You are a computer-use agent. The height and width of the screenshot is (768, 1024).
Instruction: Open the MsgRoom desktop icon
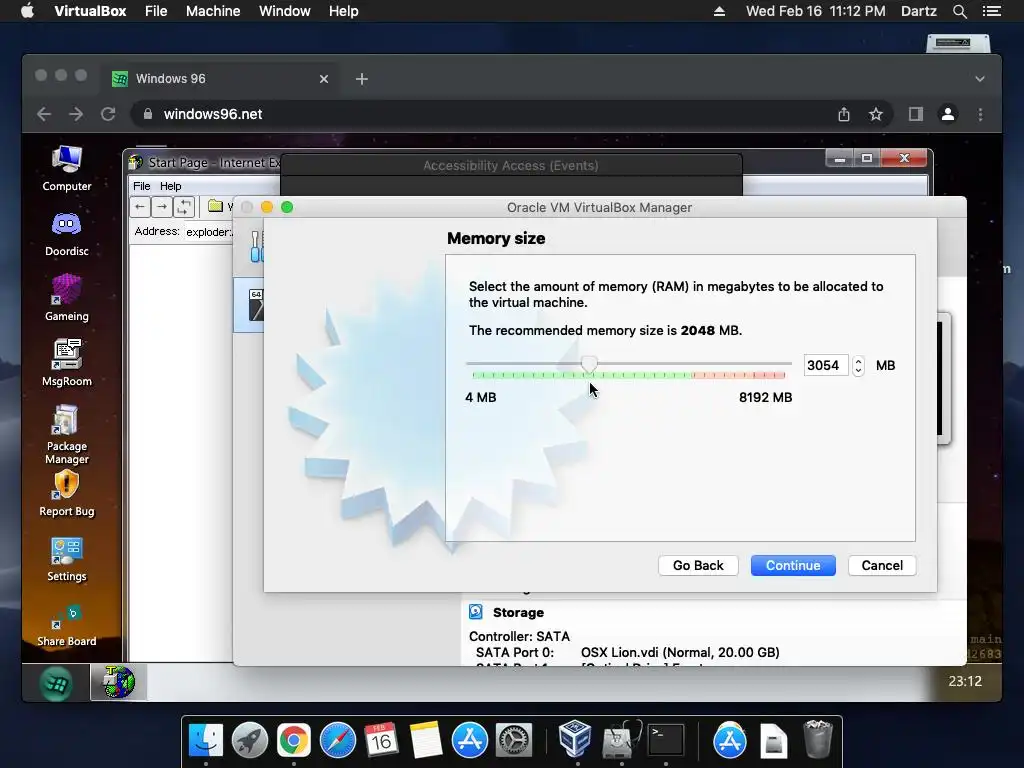67,363
